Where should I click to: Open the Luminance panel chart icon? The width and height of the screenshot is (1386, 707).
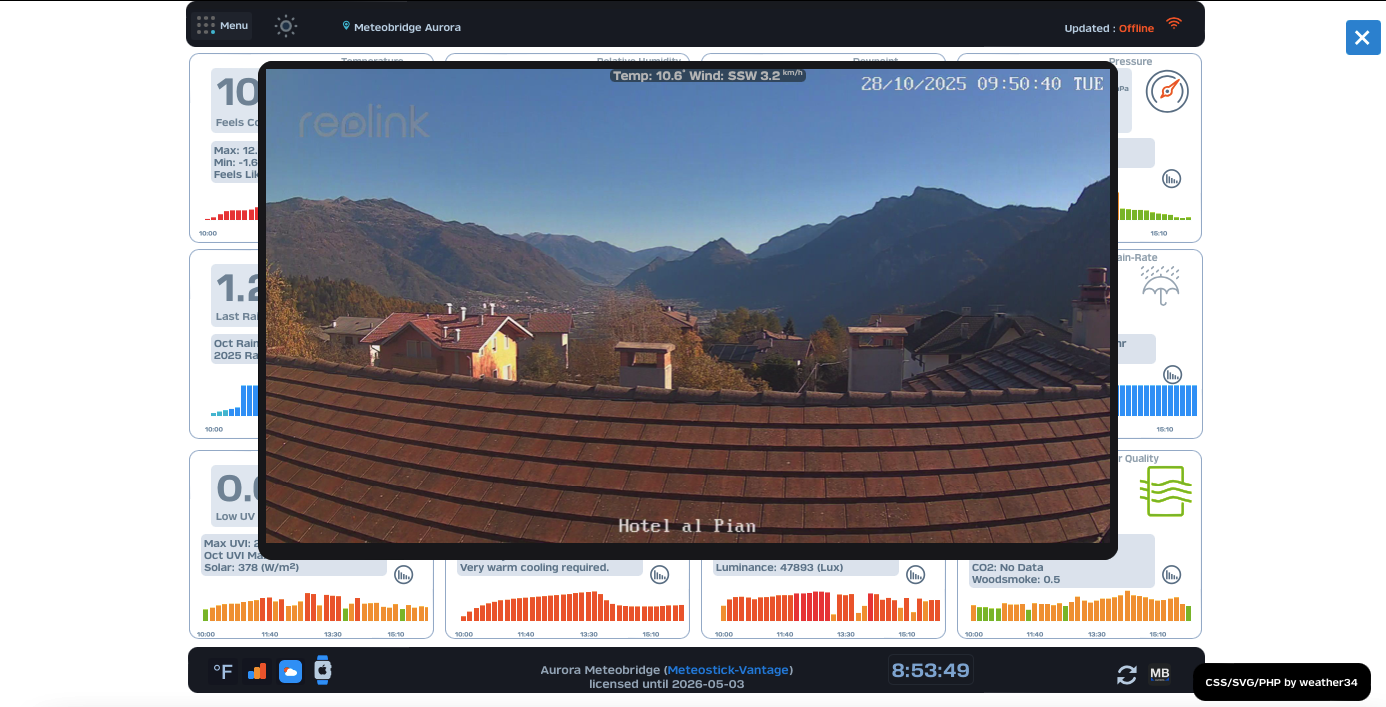pyautogui.click(x=915, y=575)
